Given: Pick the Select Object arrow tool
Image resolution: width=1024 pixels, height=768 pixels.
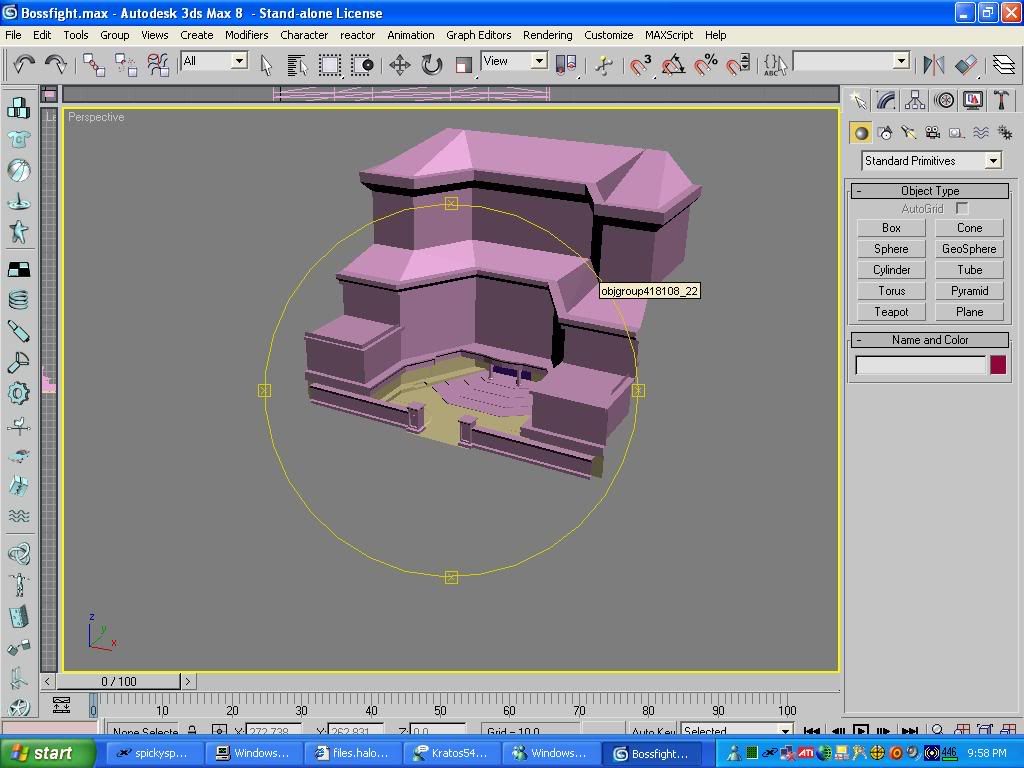Looking at the screenshot, I should 266,65.
